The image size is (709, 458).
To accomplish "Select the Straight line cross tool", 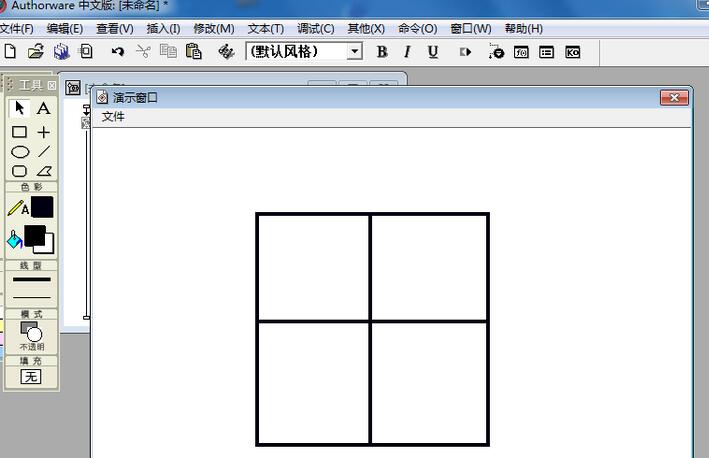I will (x=44, y=132).
